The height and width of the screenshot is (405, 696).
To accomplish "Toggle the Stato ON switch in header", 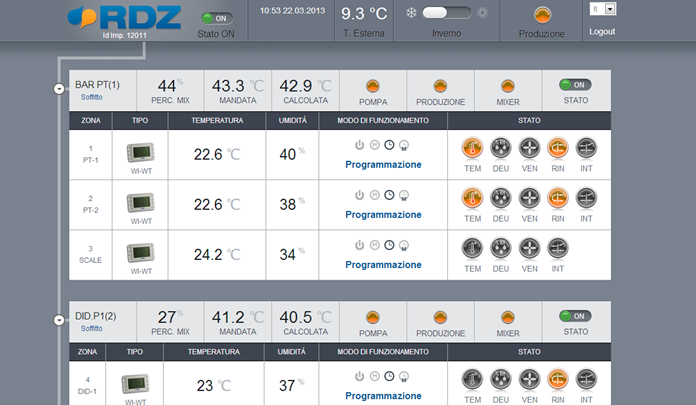I will 215,18.
